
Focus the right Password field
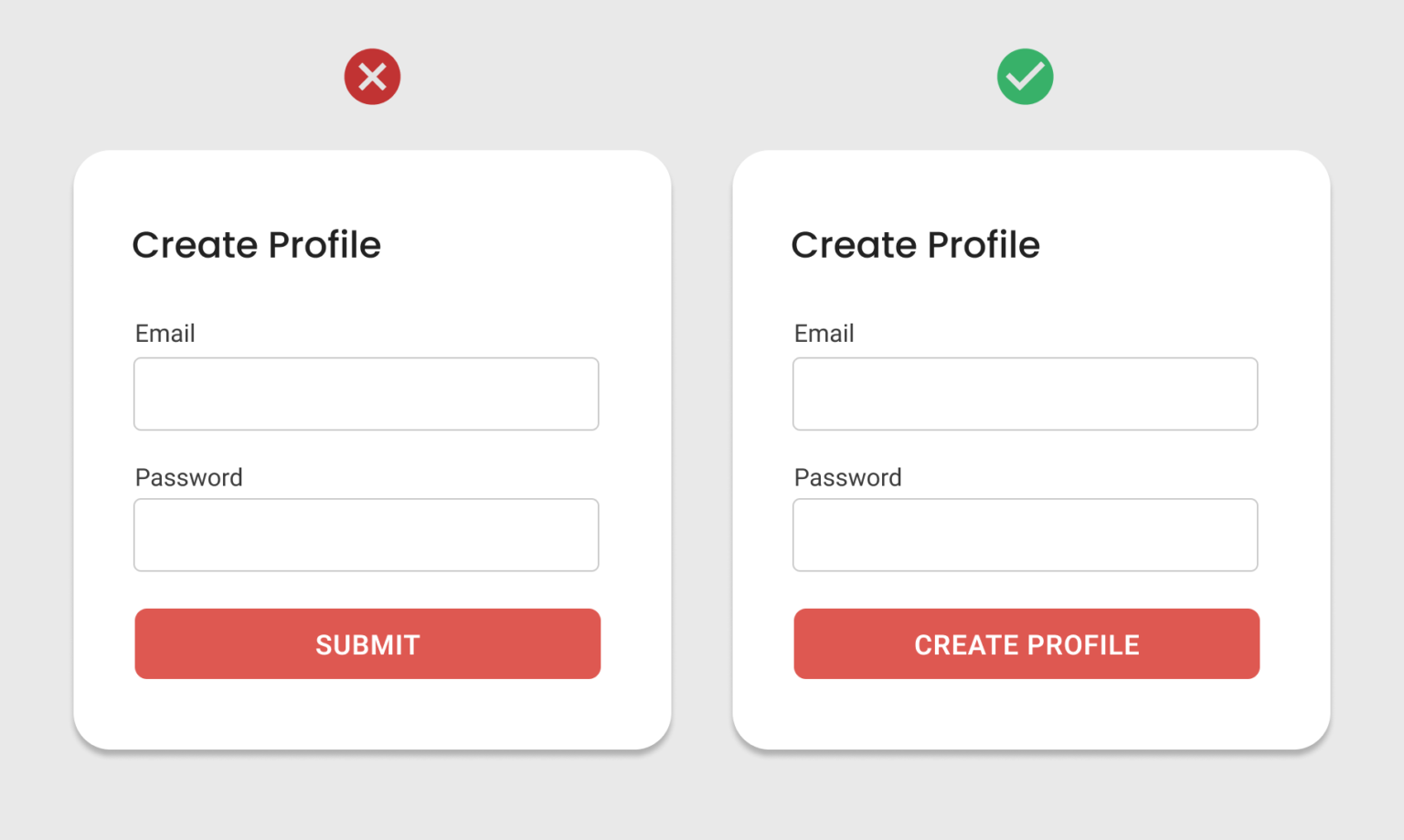[1025, 535]
